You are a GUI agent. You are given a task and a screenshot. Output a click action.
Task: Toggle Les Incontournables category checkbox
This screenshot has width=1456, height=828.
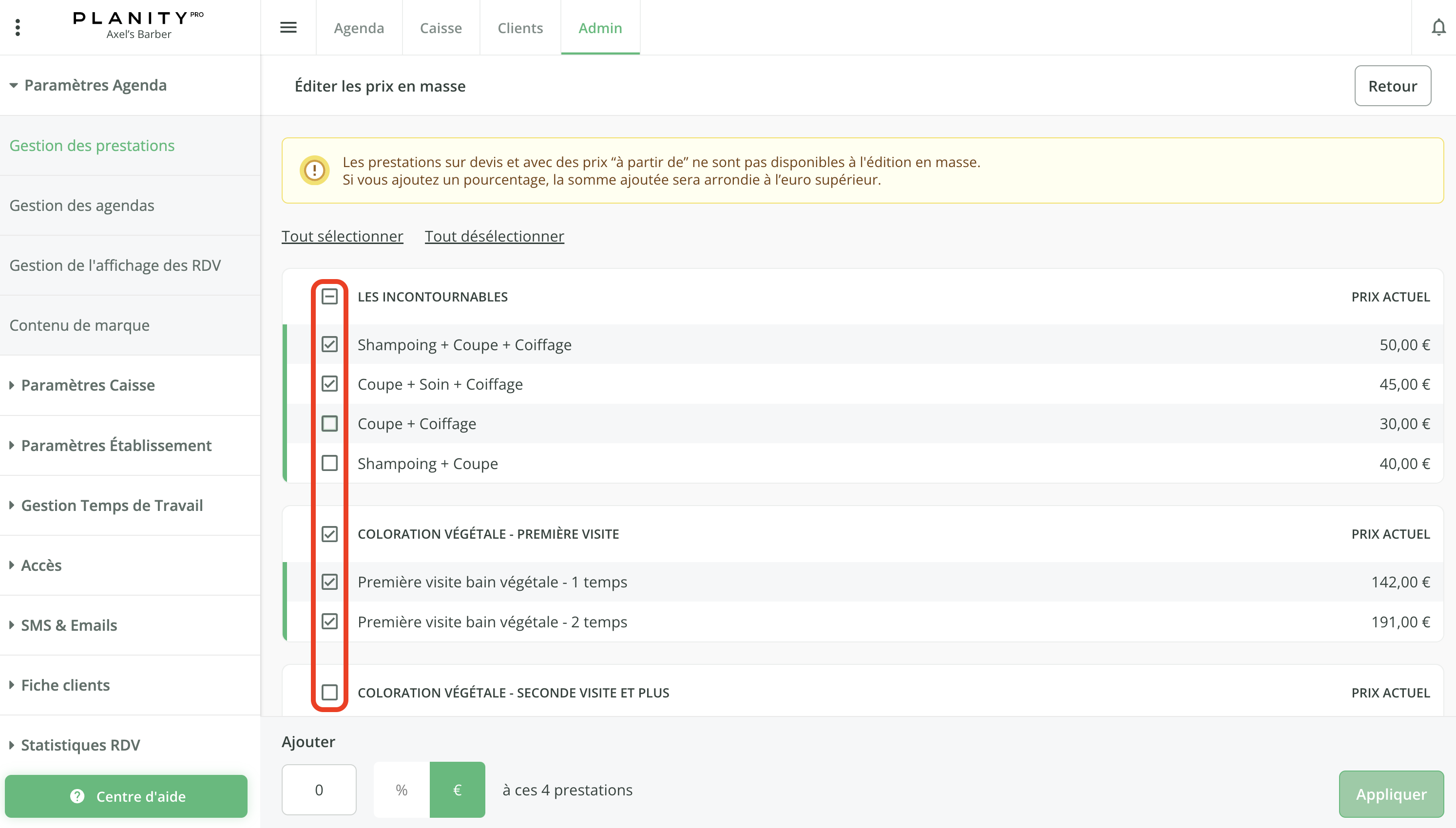(x=329, y=296)
